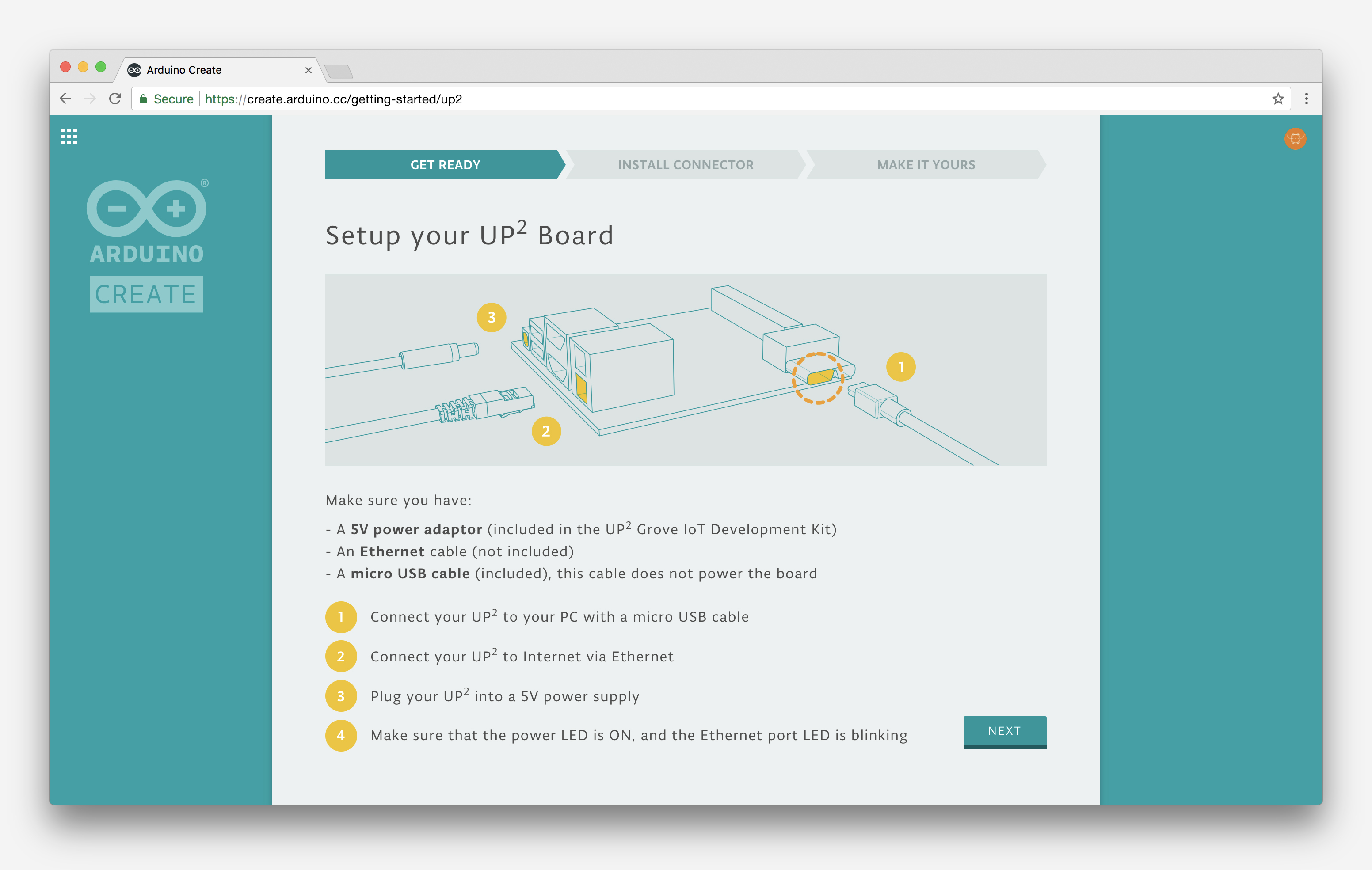Click the Arduino infinity logo
The width and height of the screenshot is (1372, 870).
click(146, 209)
